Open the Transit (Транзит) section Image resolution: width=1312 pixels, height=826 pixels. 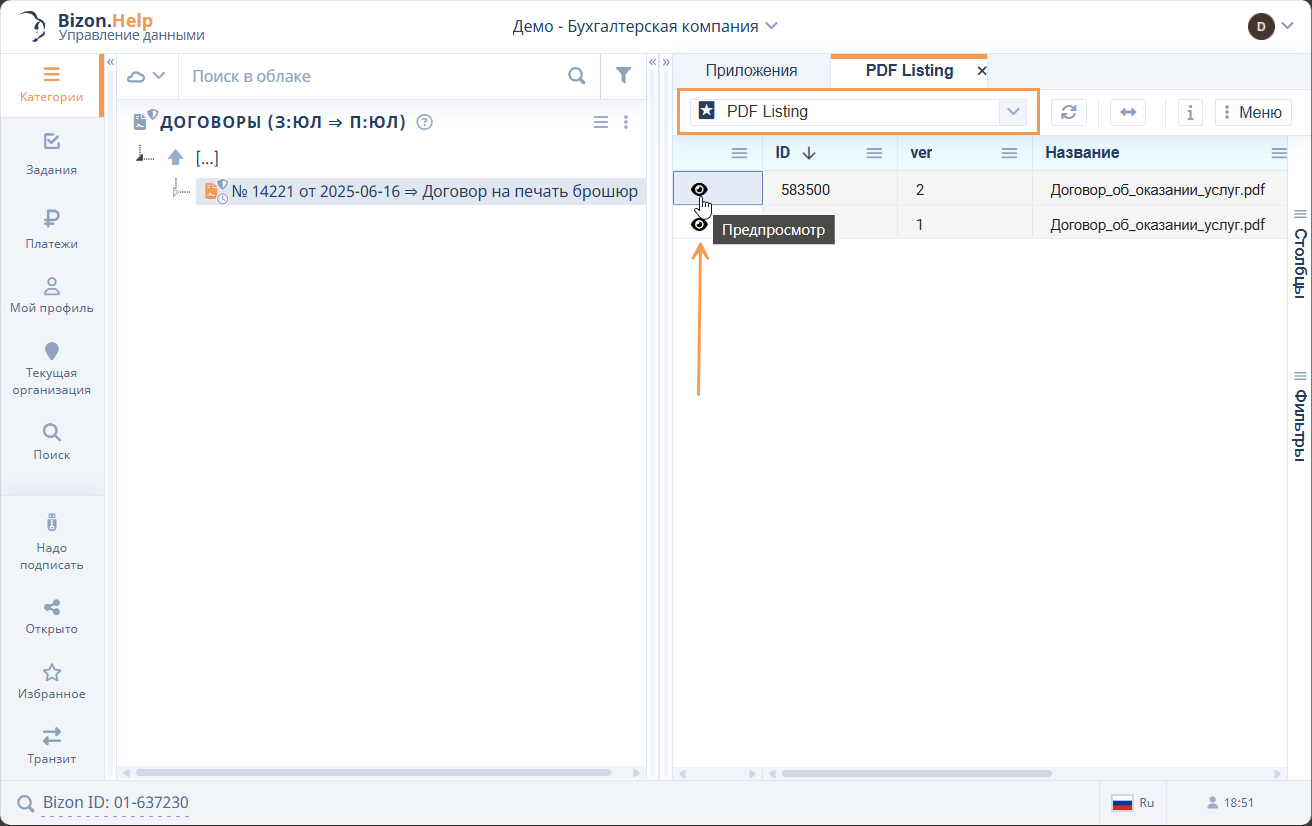pos(51,745)
